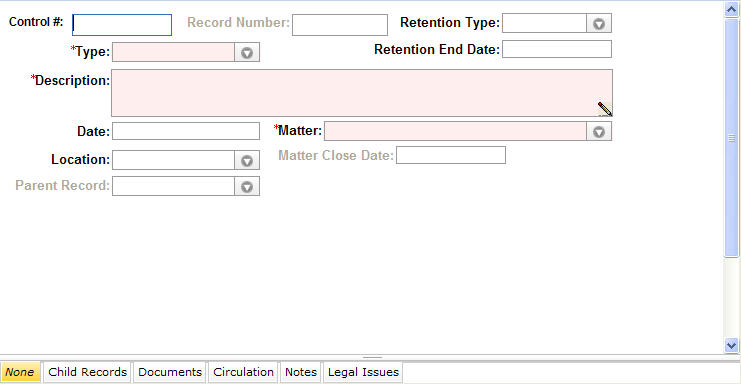
Task: Click the Matter Close Date field
Action: point(451,155)
